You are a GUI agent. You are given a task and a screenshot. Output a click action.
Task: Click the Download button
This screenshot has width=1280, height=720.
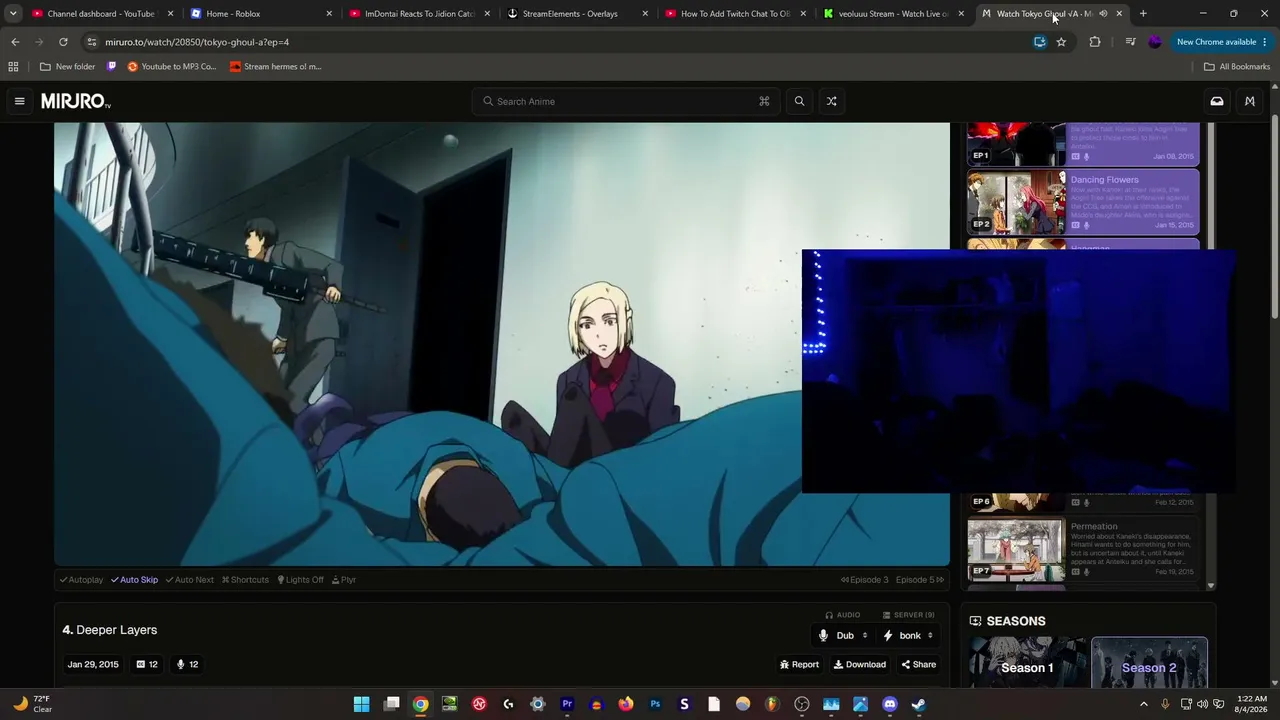point(860,664)
